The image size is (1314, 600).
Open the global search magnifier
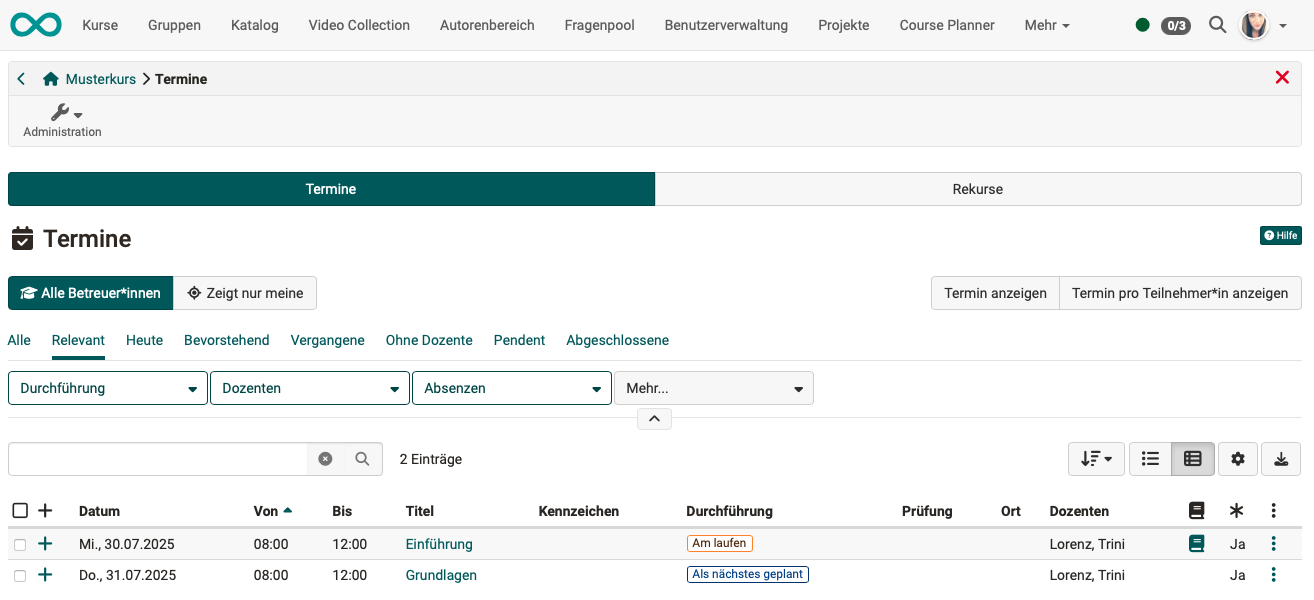(1217, 24)
